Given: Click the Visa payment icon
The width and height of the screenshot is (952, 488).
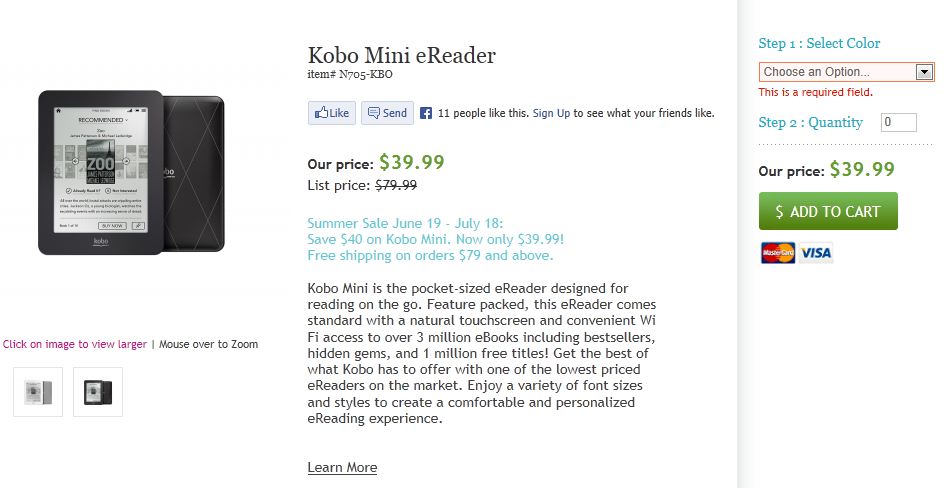Looking at the screenshot, I should 816,253.
